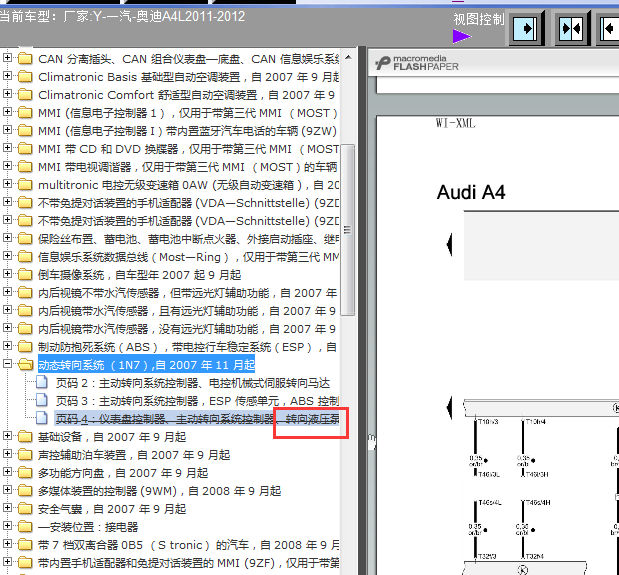Screen dimensions: 619x575
Task: Click the Macromedia FlashPaper logo
Action: 416,63
